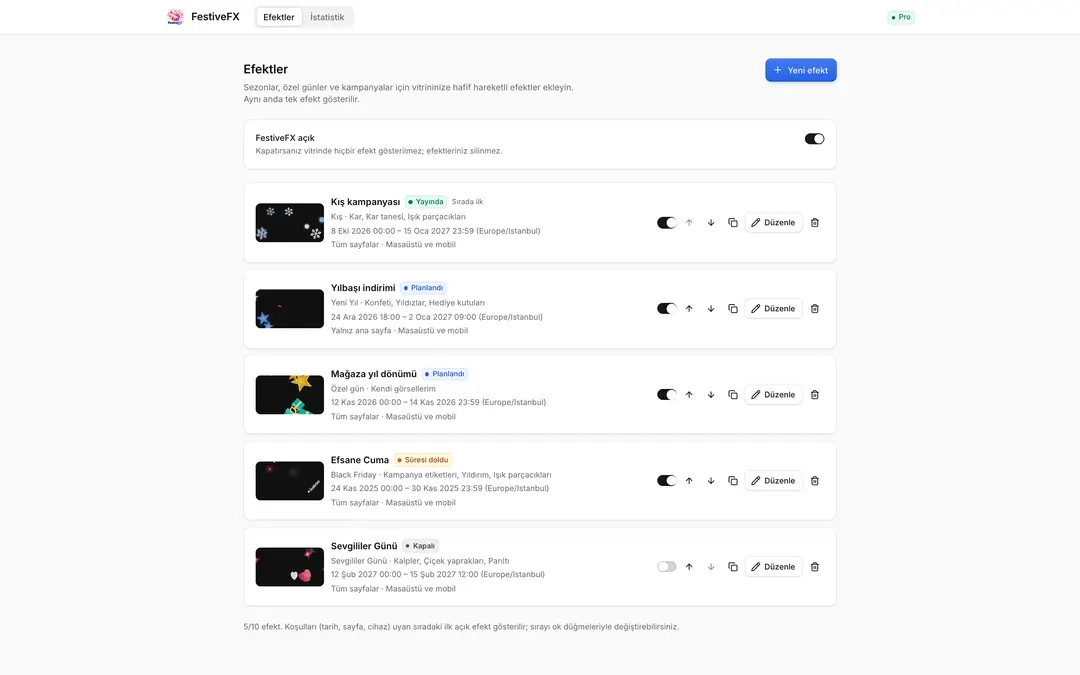Duplicate the Kış kampanyası effect

coord(733,222)
